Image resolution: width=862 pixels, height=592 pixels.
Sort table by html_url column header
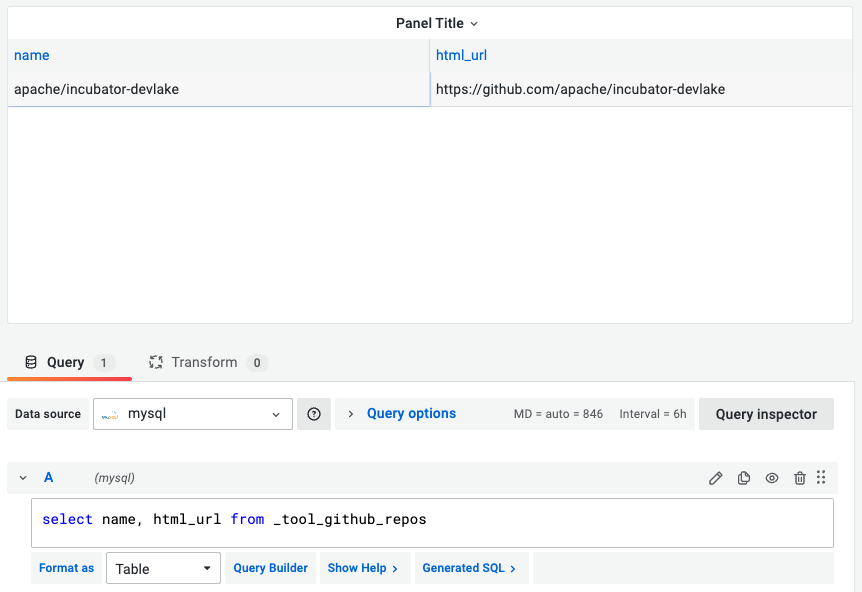pos(461,55)
